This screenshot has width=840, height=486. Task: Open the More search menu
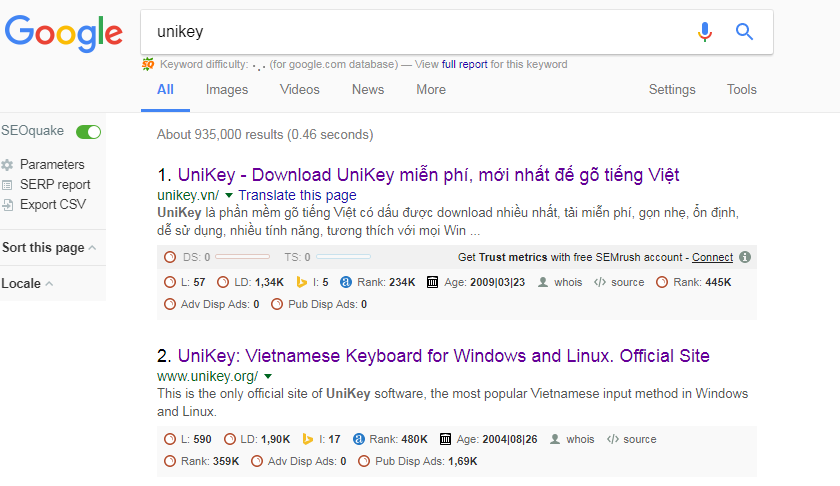click(431, 89)
